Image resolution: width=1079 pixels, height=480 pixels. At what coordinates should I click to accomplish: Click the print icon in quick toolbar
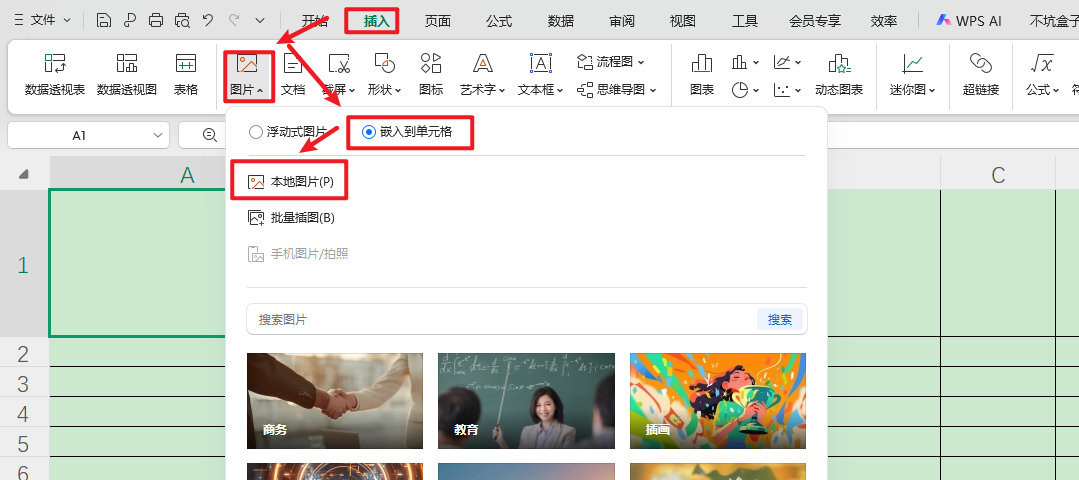tap(156, 21)
